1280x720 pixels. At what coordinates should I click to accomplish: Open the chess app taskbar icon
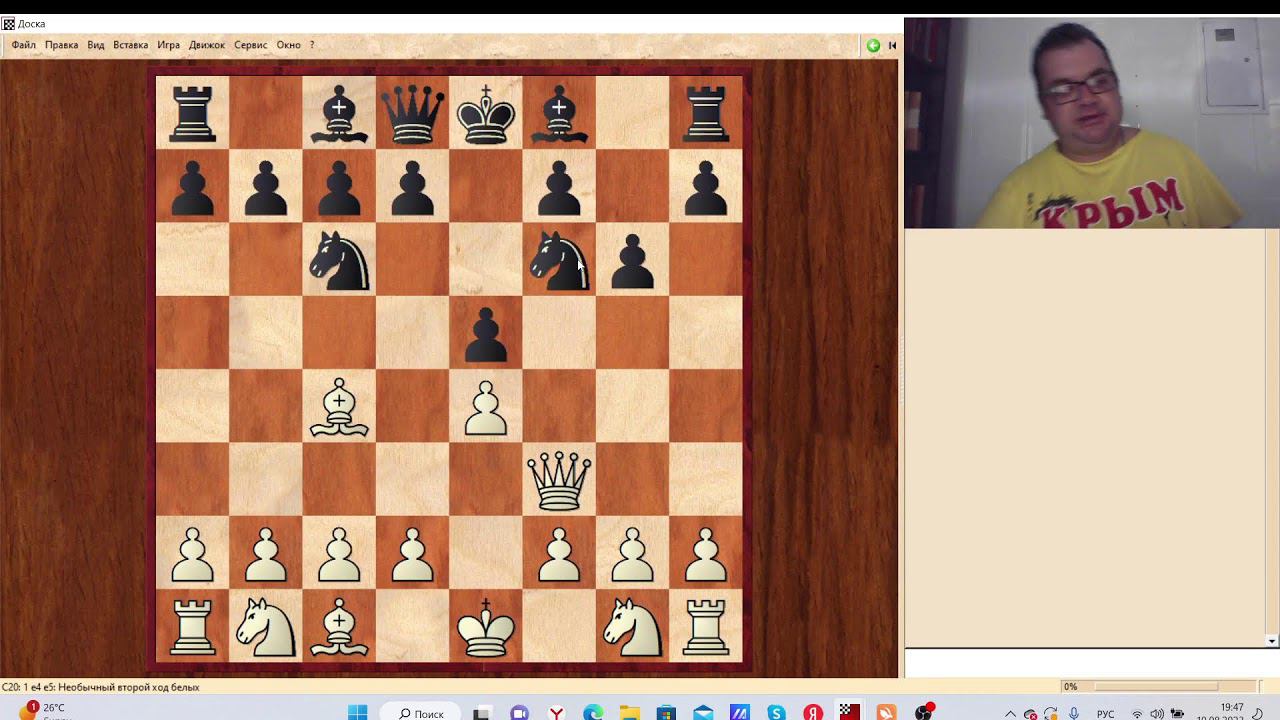coord(849,713)
